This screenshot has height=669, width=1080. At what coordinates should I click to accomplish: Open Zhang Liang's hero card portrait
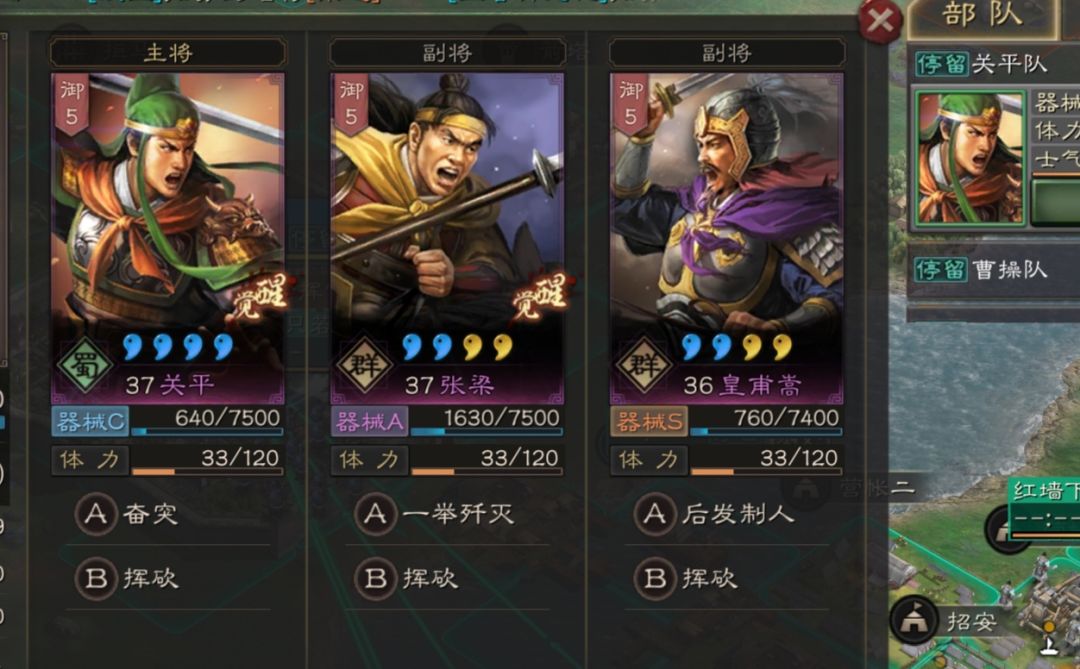pos(447,238)
